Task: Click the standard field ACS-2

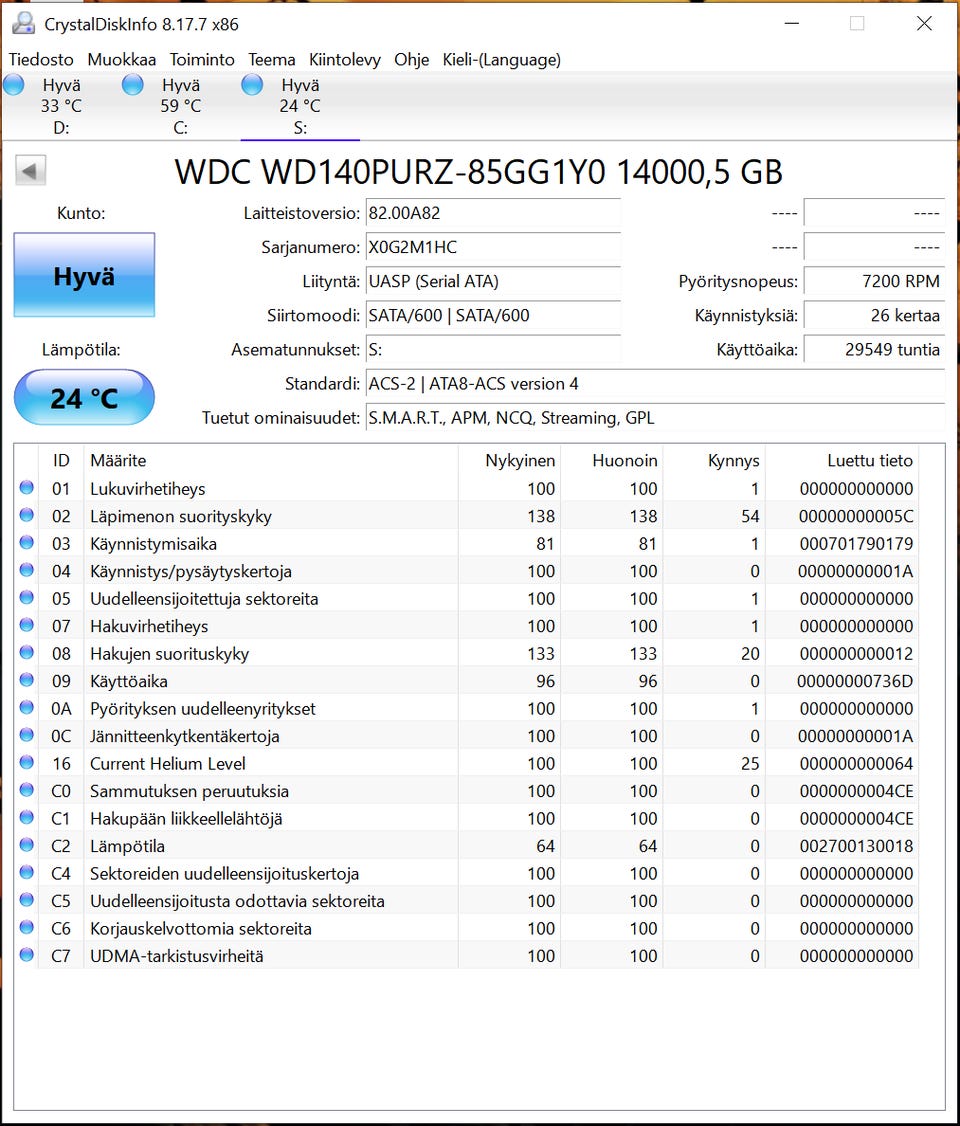Action: pos(655,384)
